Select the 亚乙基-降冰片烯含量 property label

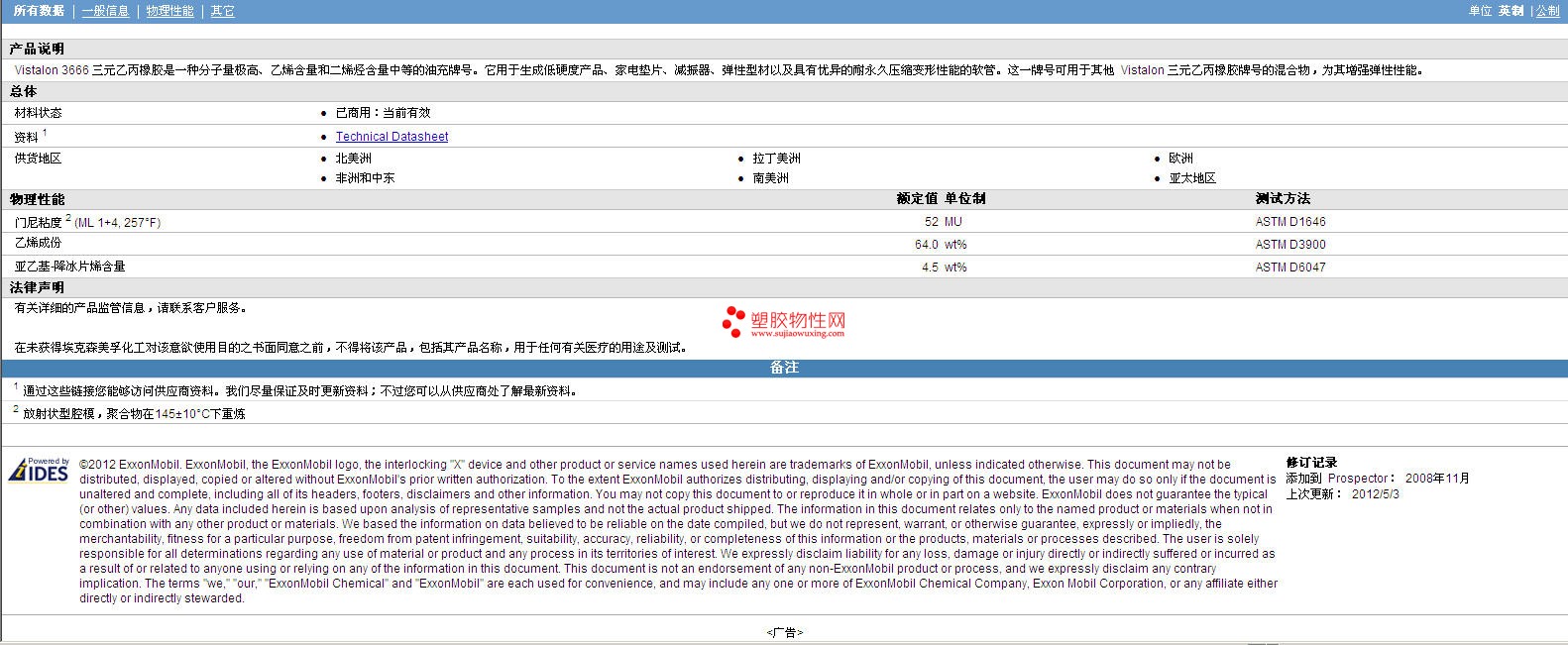click(69, 267)
